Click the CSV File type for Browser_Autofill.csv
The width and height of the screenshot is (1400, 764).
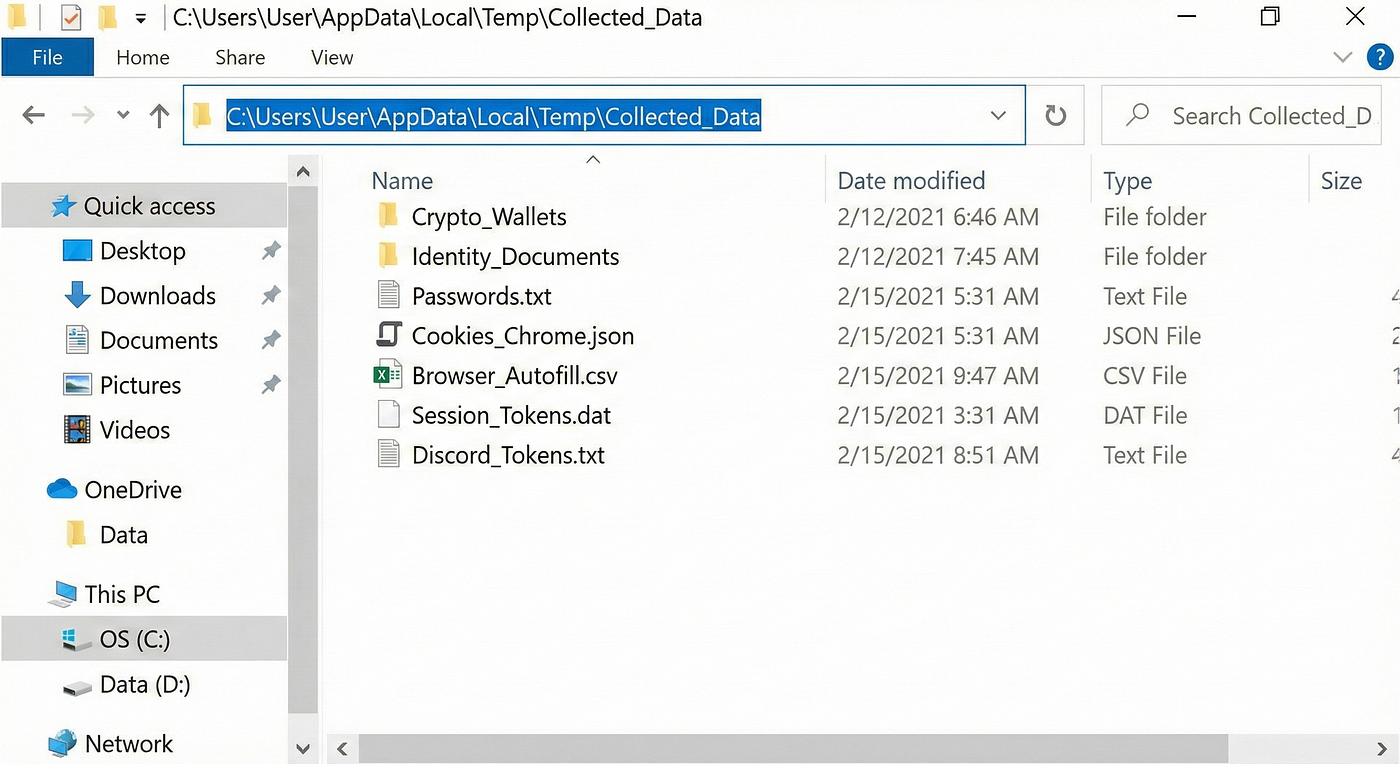coord(1145,376)
